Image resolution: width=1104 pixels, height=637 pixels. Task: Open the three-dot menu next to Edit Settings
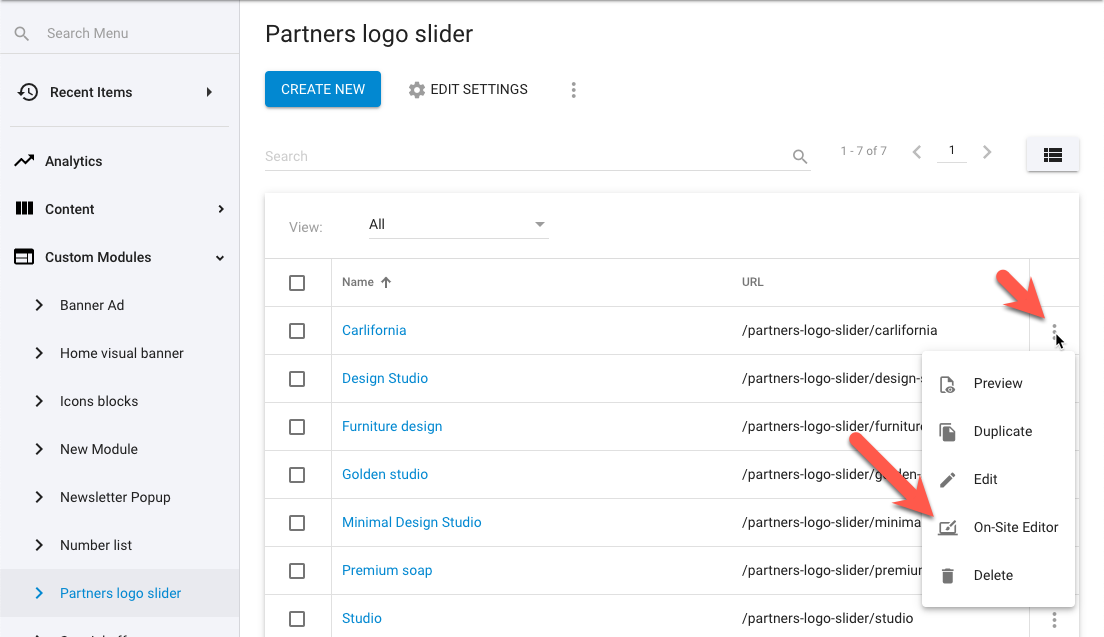pyautogui.click(x=573, y=90)
